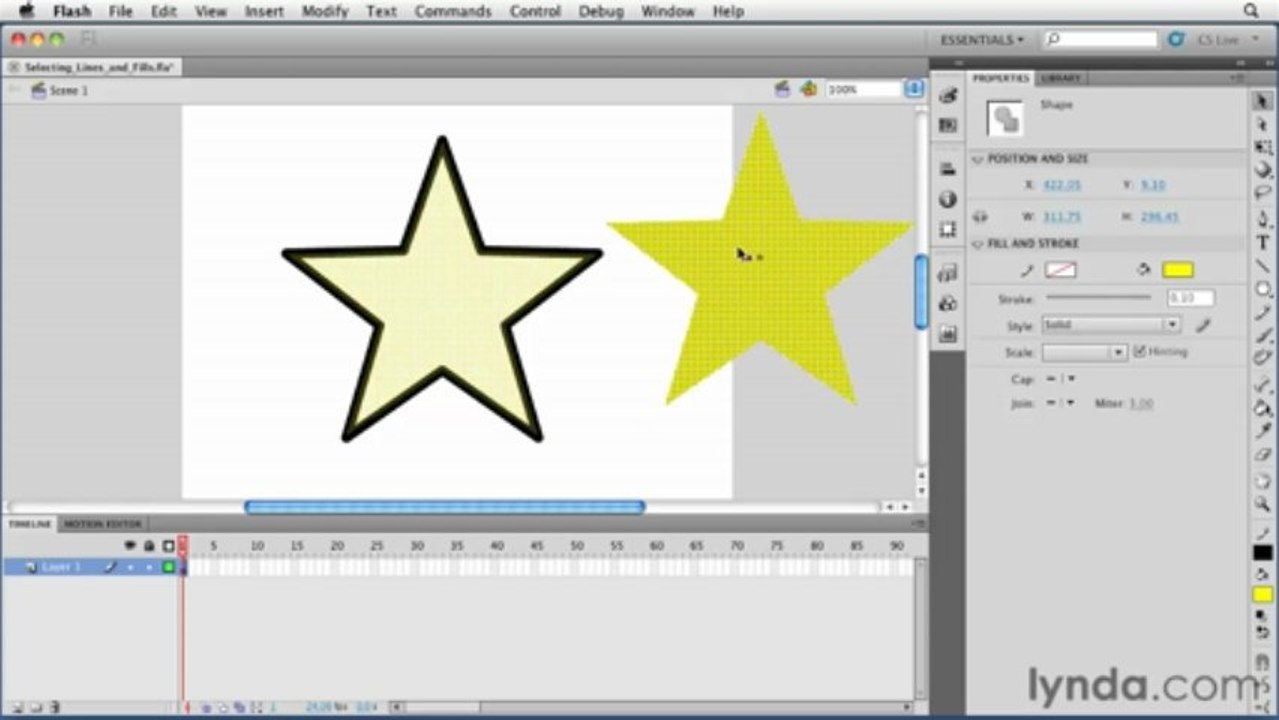Image resolution: width=1279 pixels, height=720 pixels.
Task: Toggle Onion Skin button in timeline
Action: coord(207,707)
